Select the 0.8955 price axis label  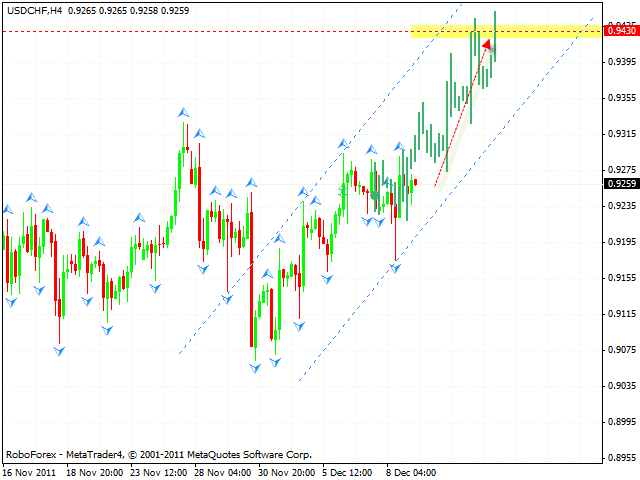coord(622,457)
